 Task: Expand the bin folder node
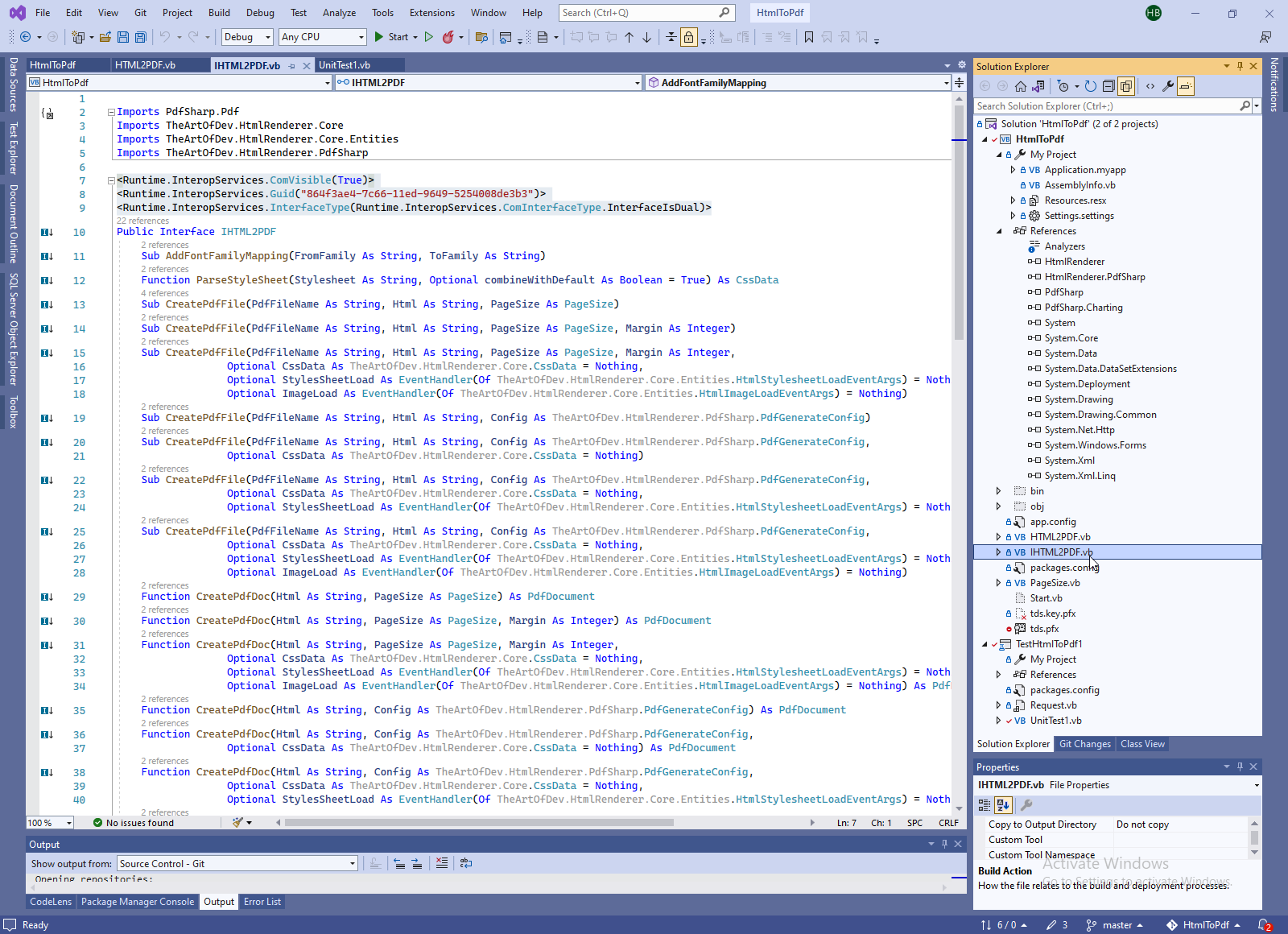[x=999, y=491]
